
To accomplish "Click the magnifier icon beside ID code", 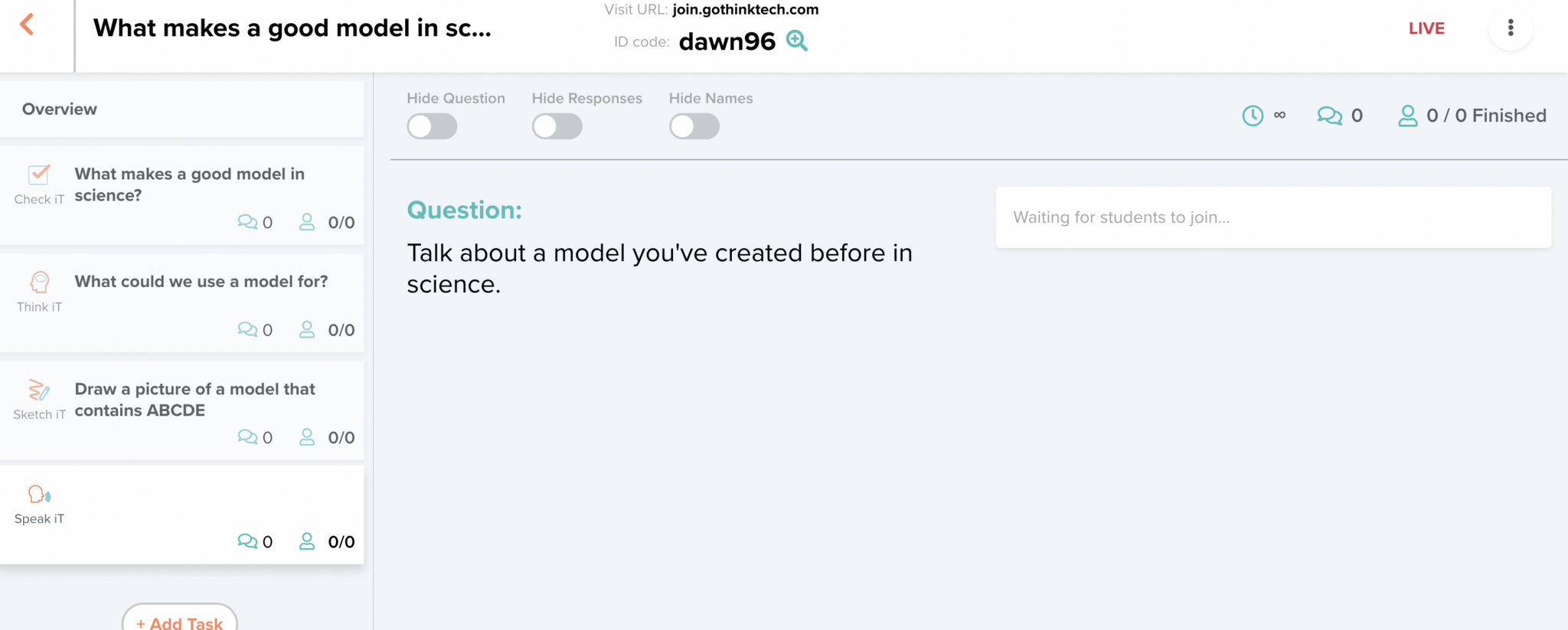I will [x=797, y=41].
